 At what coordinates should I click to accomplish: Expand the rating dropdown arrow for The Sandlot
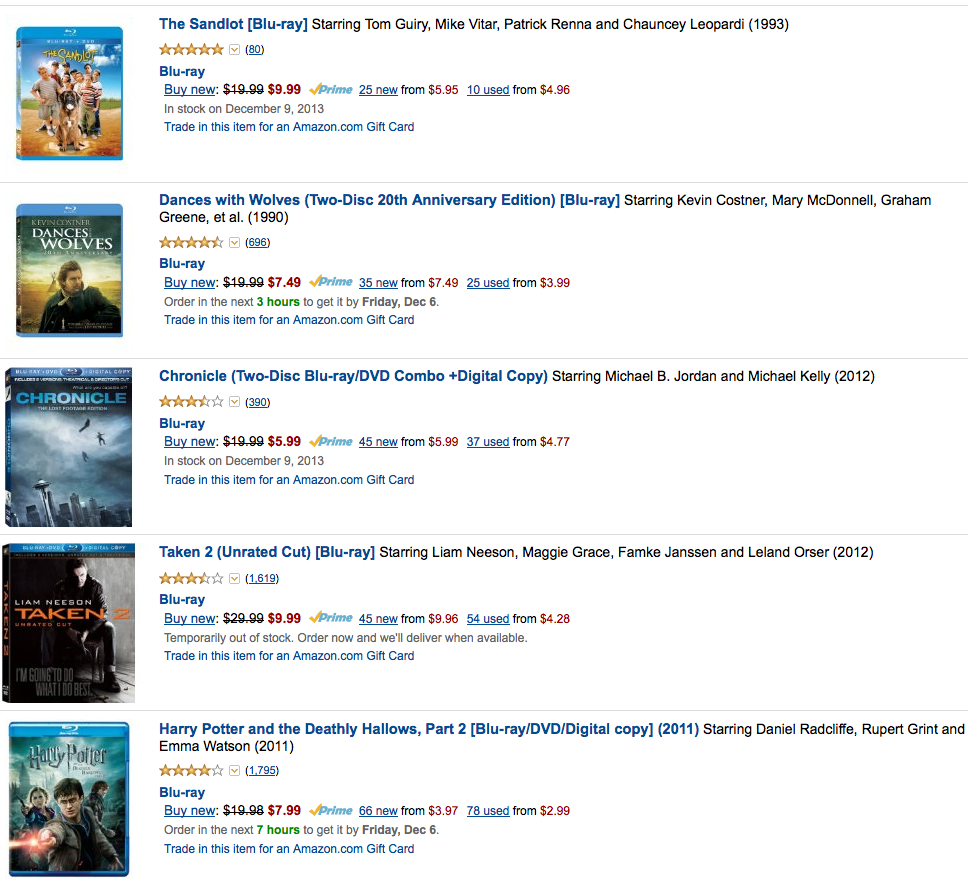[235, 49]
